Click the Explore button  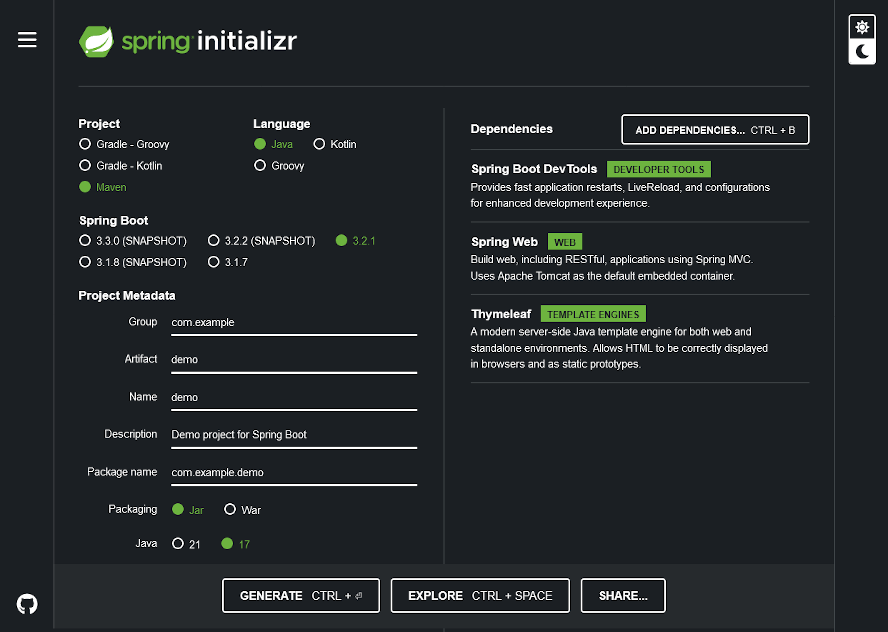pyautogui.click(x=480, y=596)
